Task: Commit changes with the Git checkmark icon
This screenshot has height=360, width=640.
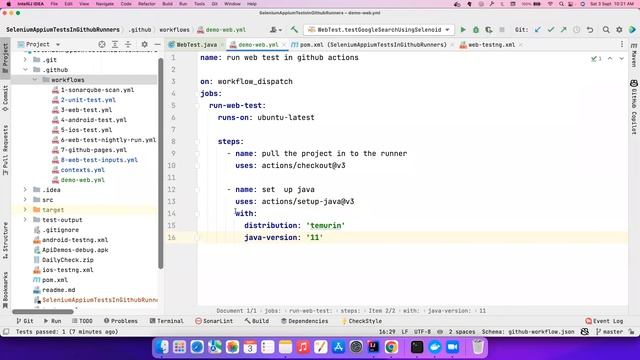Action: coord(551,30)
